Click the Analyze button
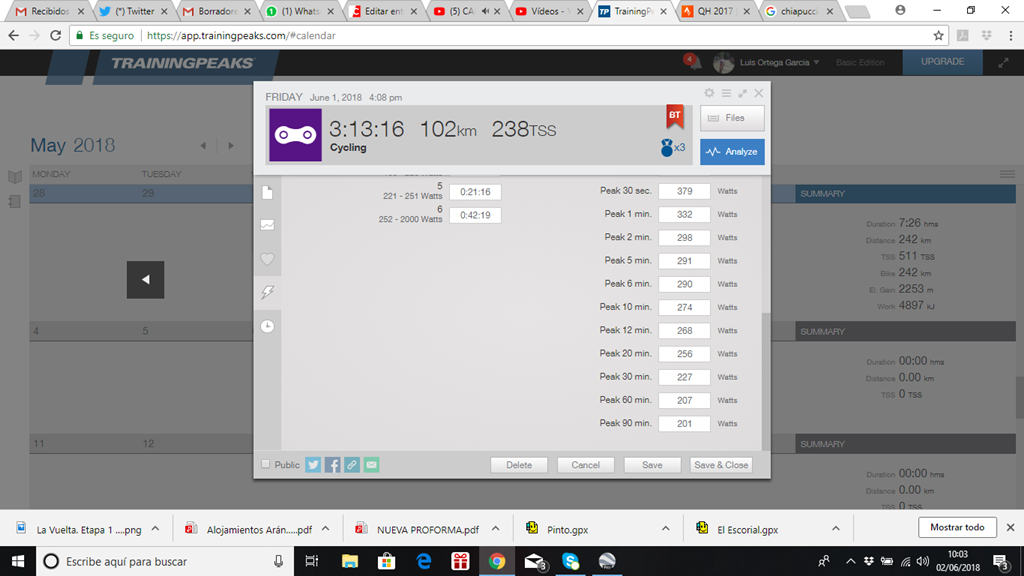The width and height of the screenshot is (1024, 576). [x=732, y=152]
